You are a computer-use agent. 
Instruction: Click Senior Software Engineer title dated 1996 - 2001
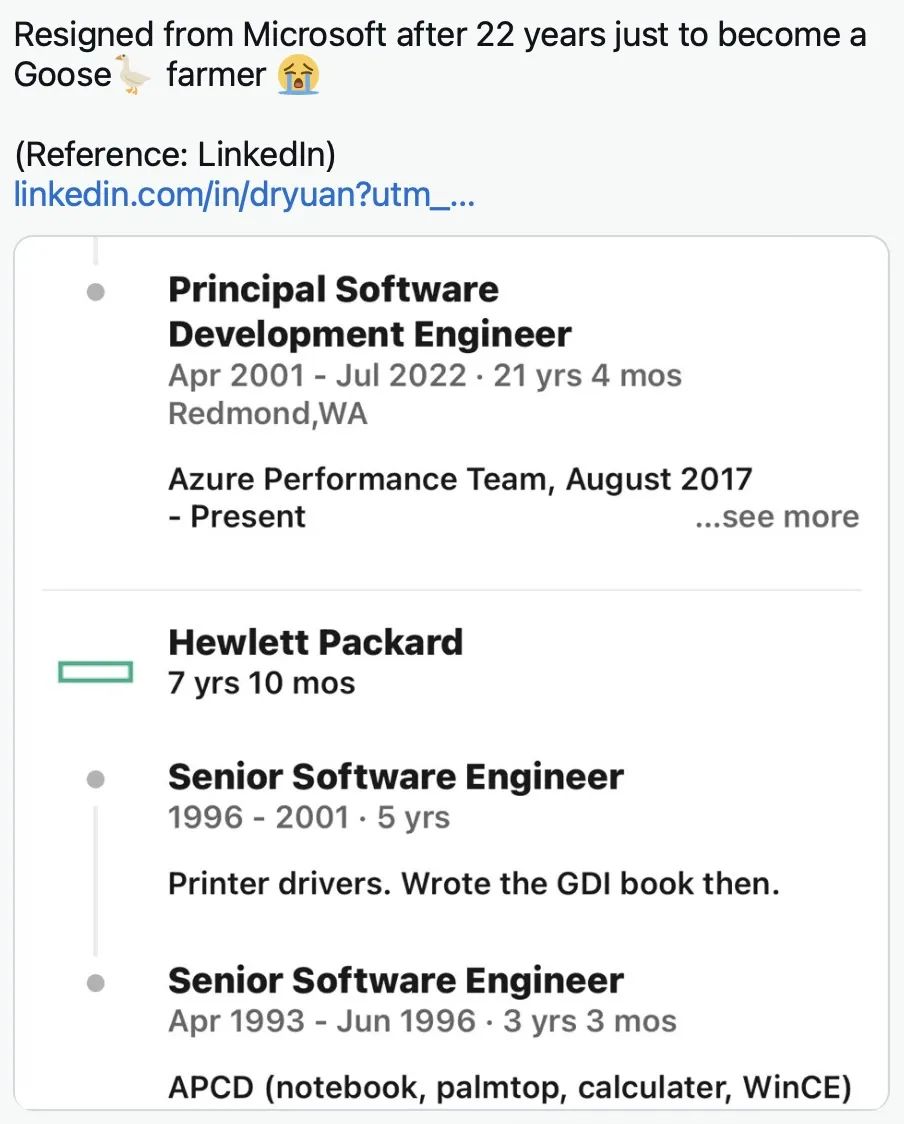click(x=395, y=777)
